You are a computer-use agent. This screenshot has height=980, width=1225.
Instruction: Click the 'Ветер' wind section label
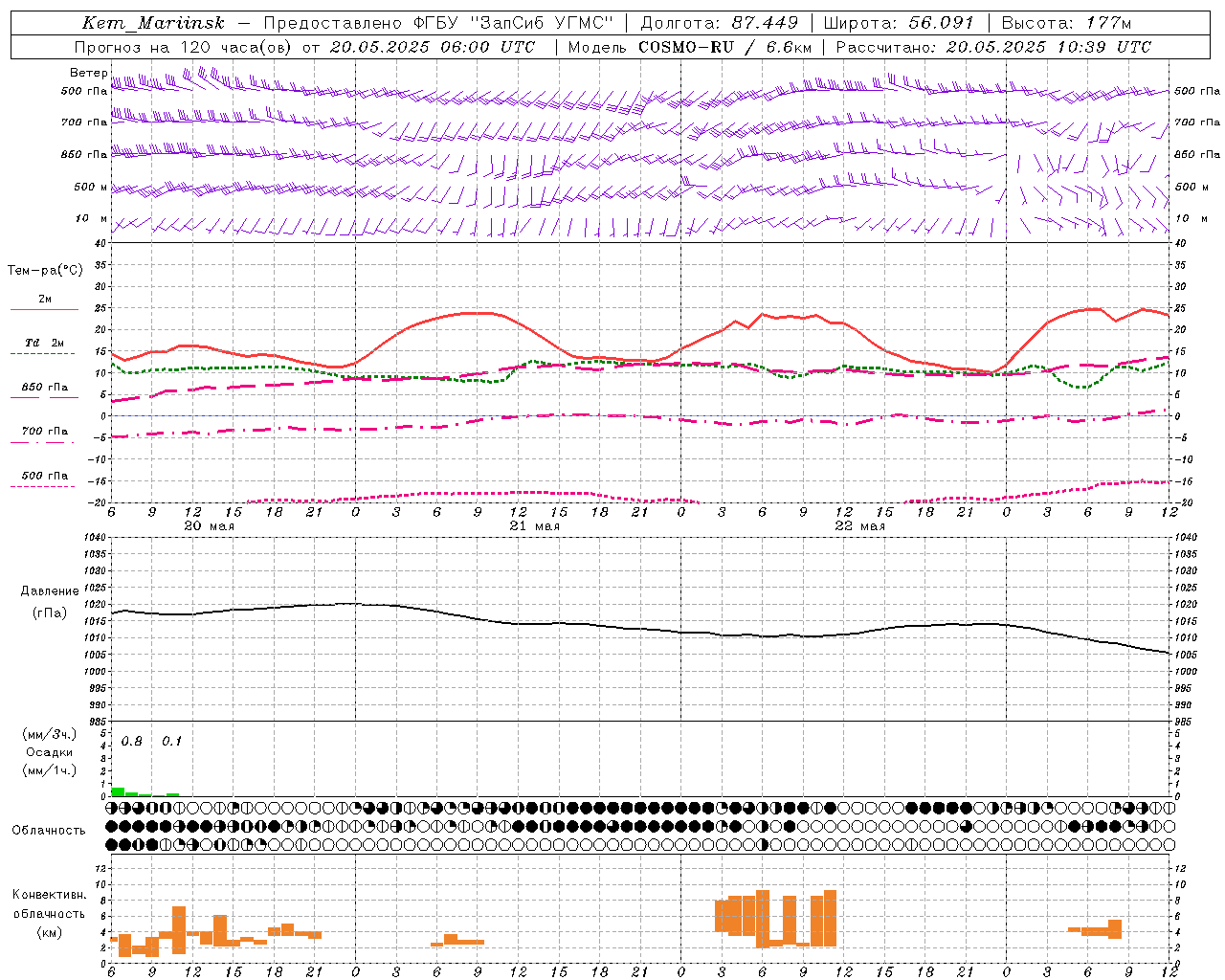(88, 73)
